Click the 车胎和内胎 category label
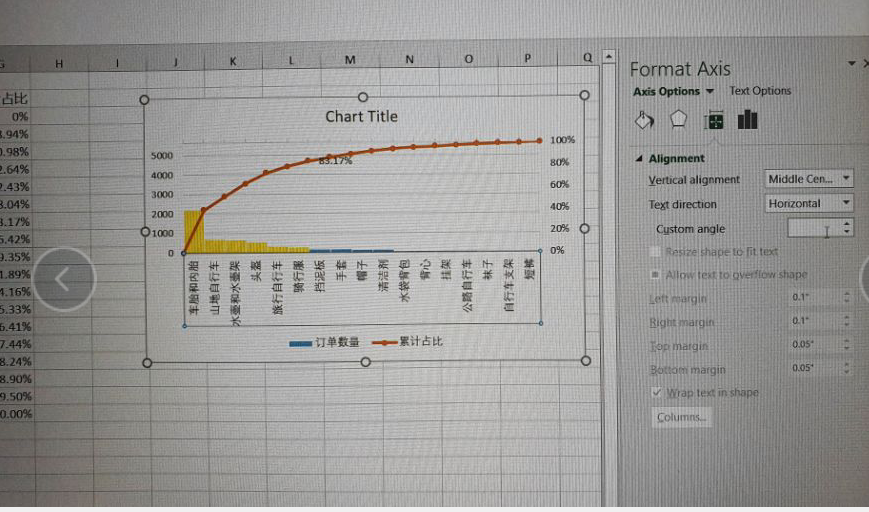This screenshot has height=512, width=869. coord(194,287)
